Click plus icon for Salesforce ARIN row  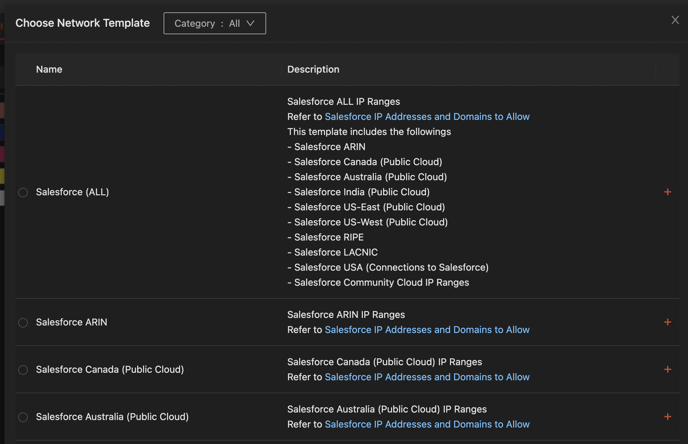[x=667, y=322]
